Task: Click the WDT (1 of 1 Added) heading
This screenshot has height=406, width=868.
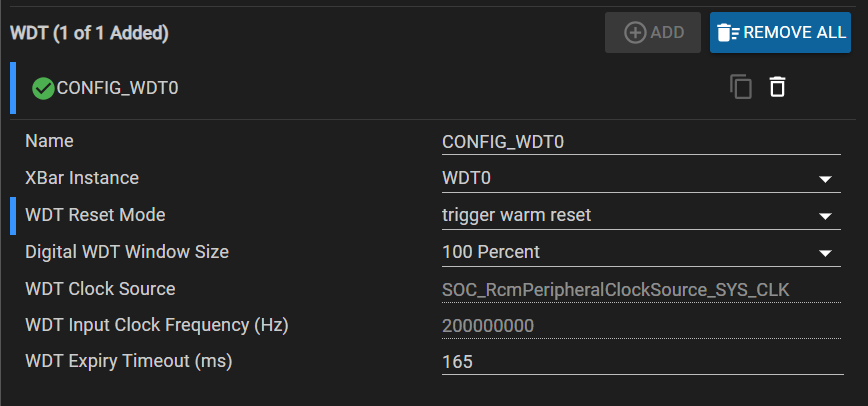Action: [89, 33]
